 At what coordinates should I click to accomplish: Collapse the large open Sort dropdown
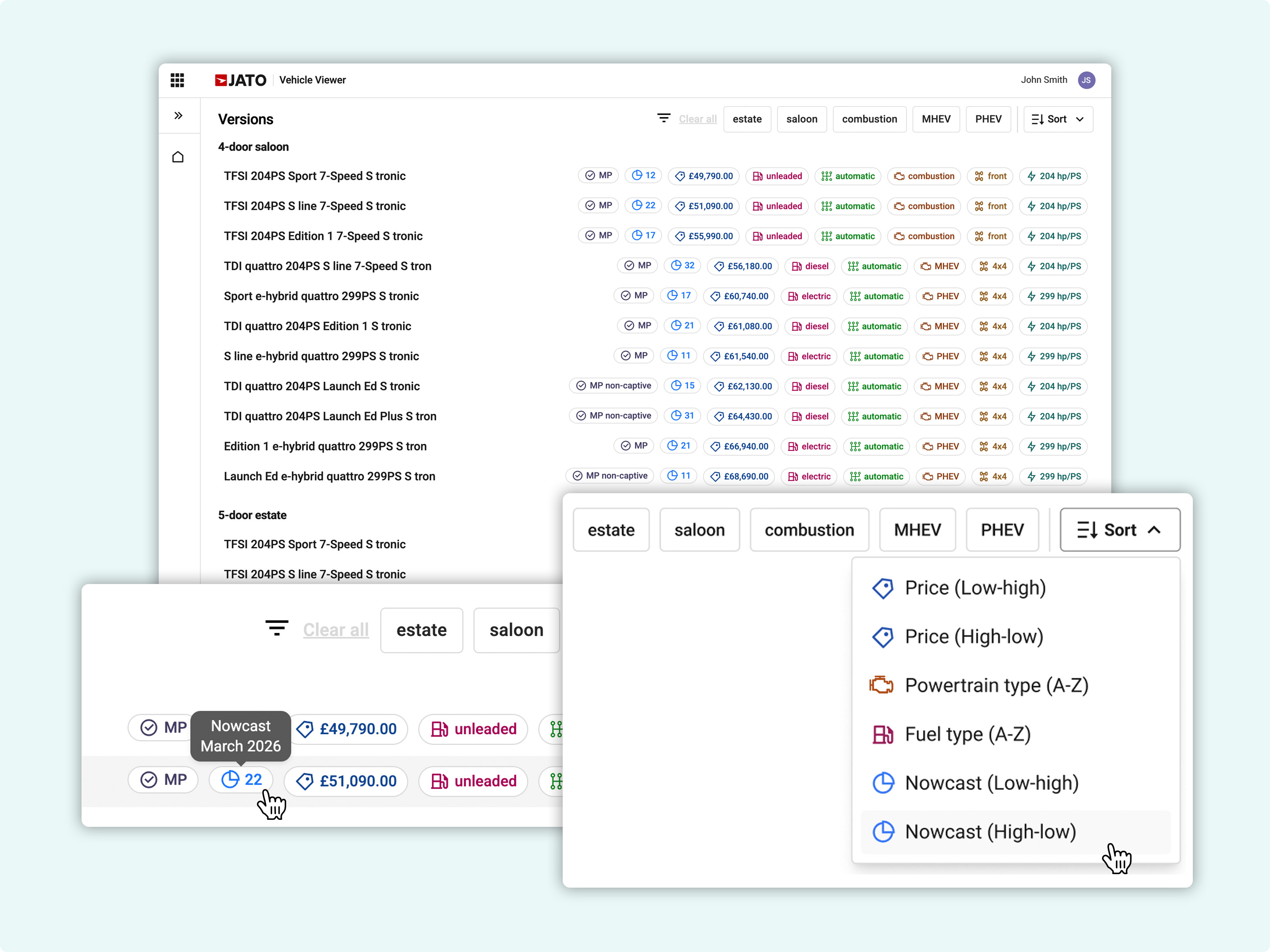pyautogui.click(x=1119, y=530)
